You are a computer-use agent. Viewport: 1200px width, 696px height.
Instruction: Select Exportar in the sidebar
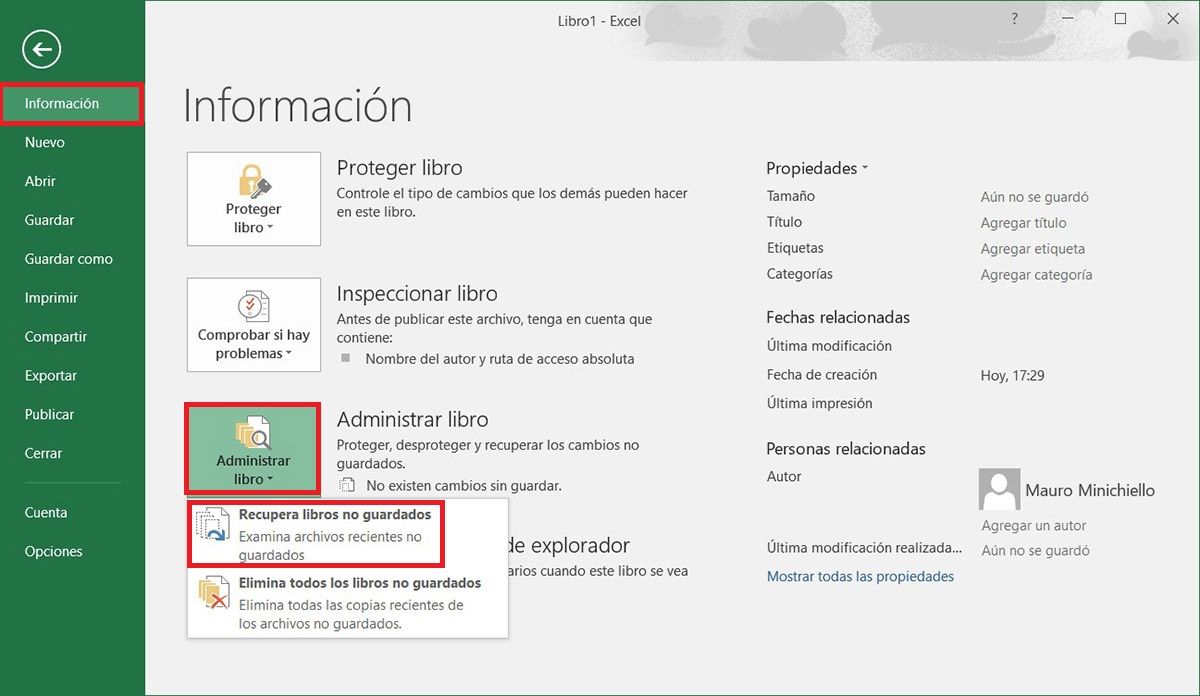50,375
